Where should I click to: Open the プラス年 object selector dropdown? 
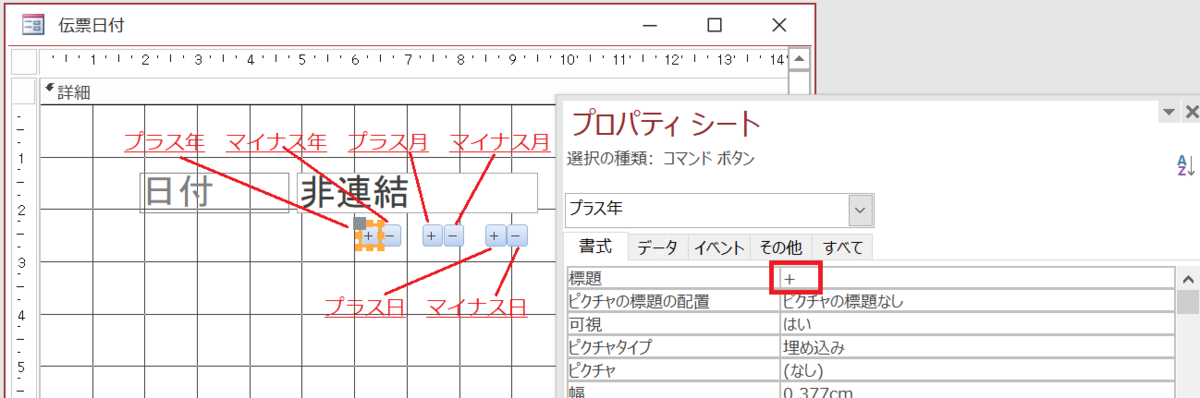click(x=860, y=210)
